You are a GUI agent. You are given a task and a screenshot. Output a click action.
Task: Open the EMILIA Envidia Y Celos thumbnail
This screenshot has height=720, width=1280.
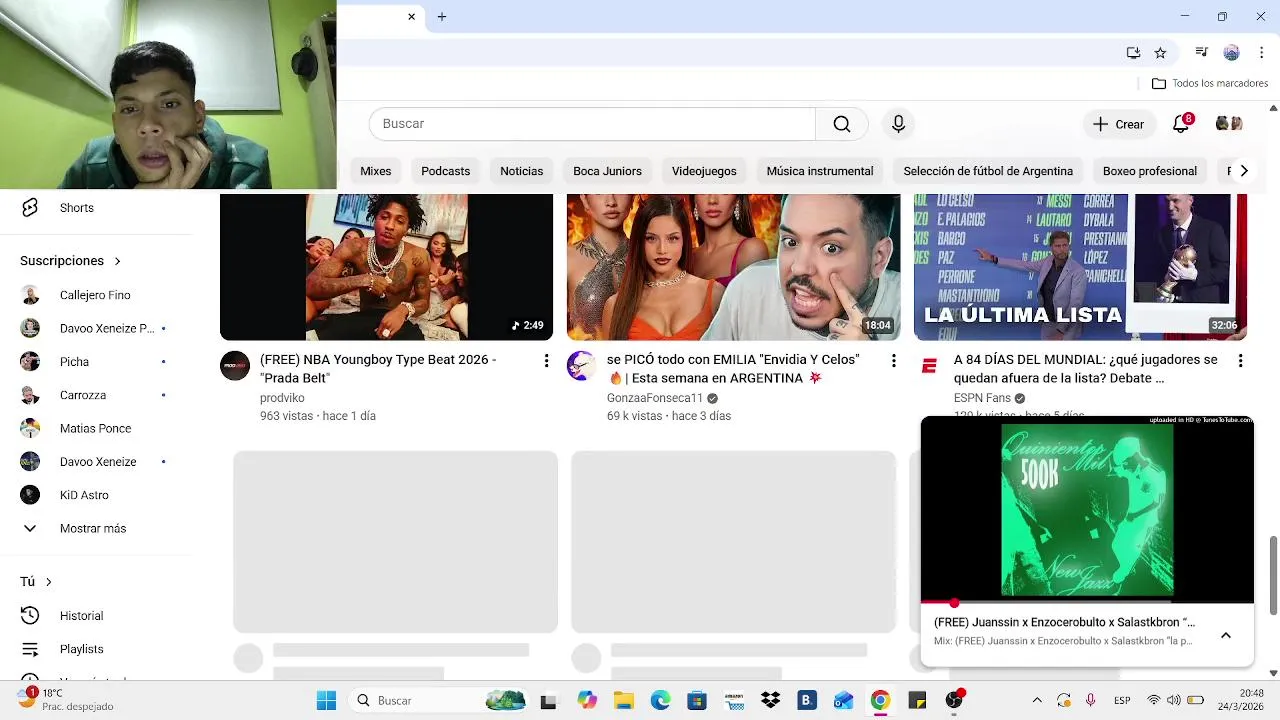[733, 267]
